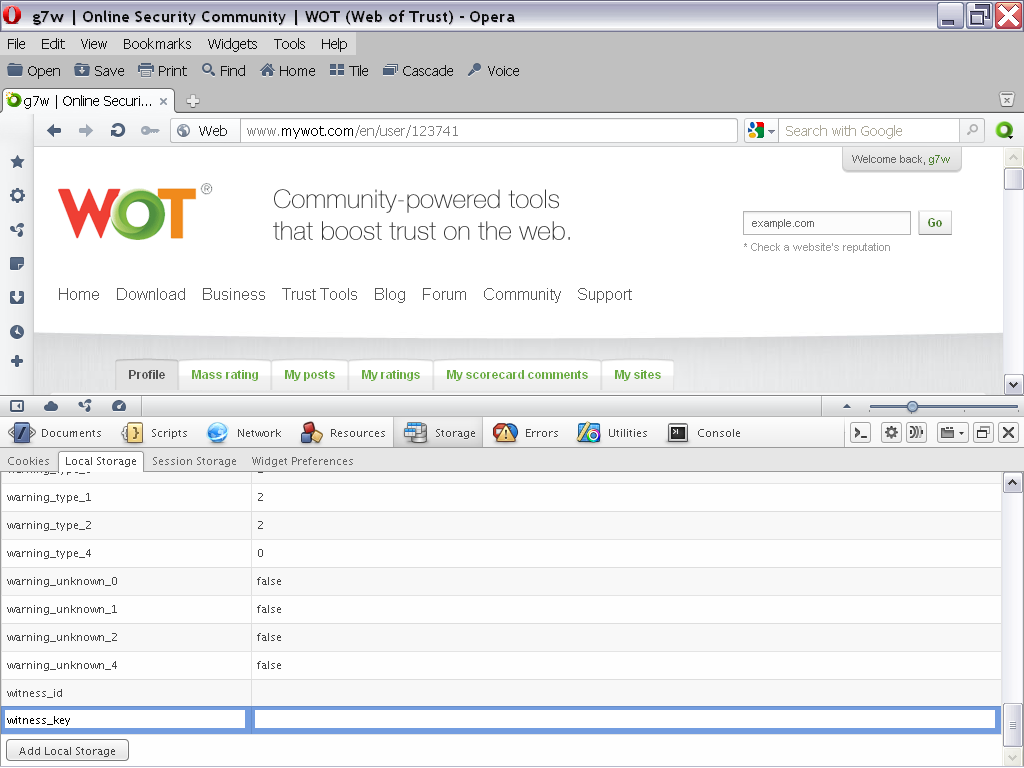The width and height of the screenshot is (1024, 768).
Task: Click the green WOT icon beside search
Action: [1004, 131]
